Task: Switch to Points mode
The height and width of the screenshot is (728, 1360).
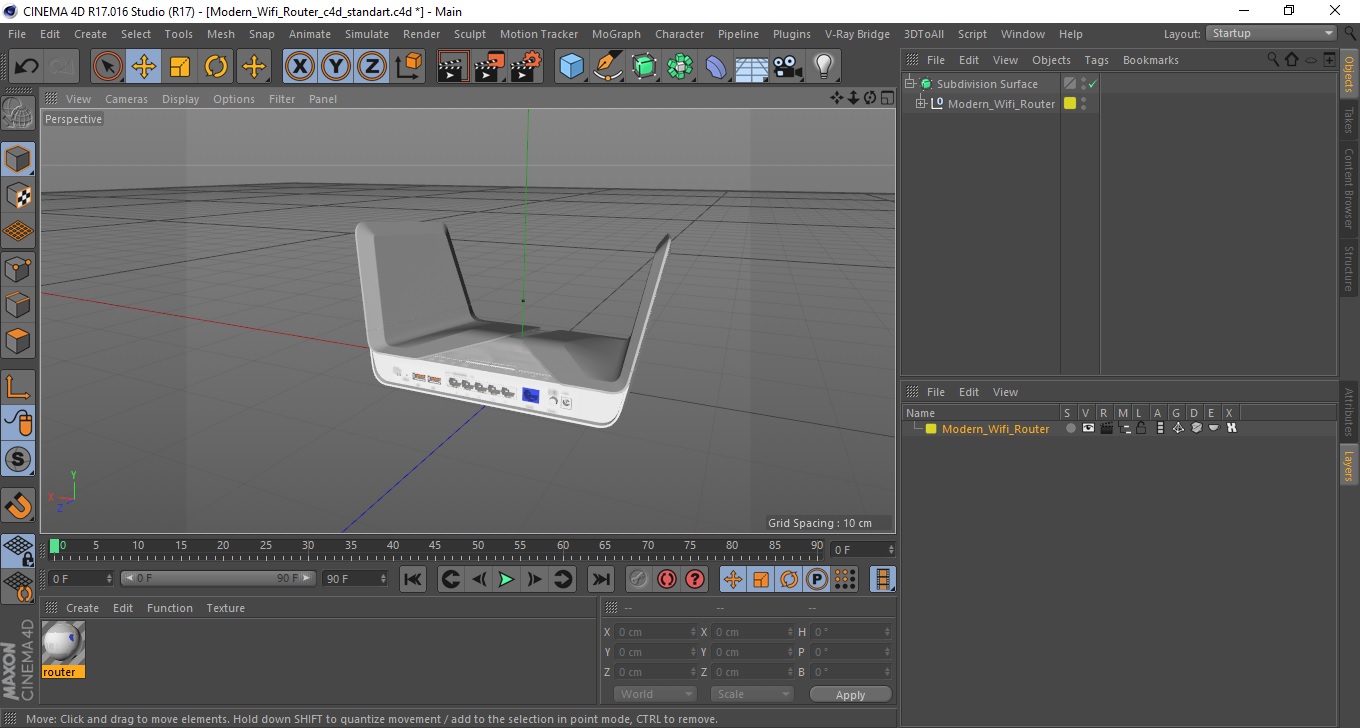Action: (18, 268)
